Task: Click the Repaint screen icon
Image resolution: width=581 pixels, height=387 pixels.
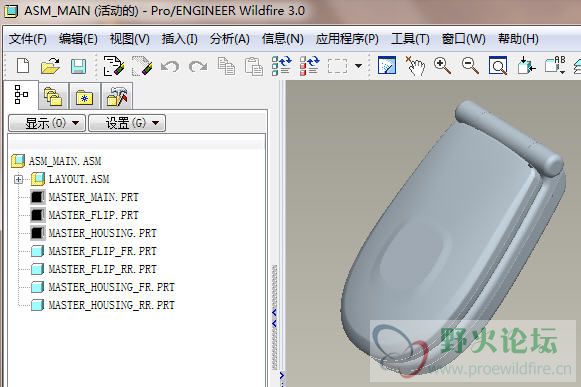Action: 387,66
